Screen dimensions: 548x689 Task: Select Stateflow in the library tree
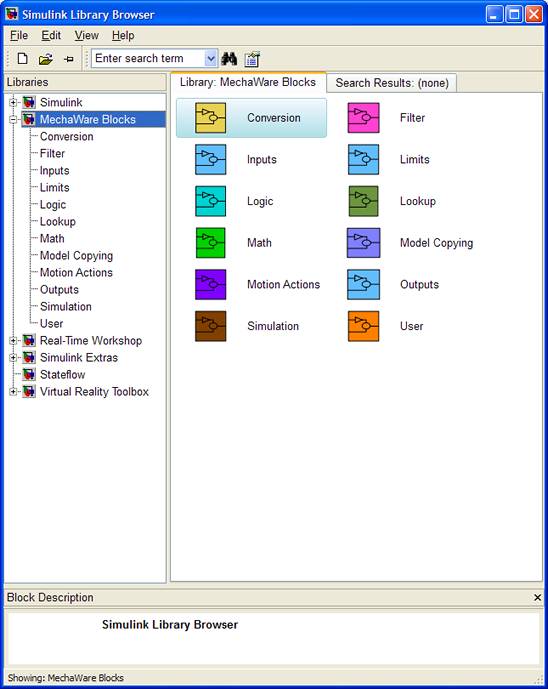pos(62,374)
